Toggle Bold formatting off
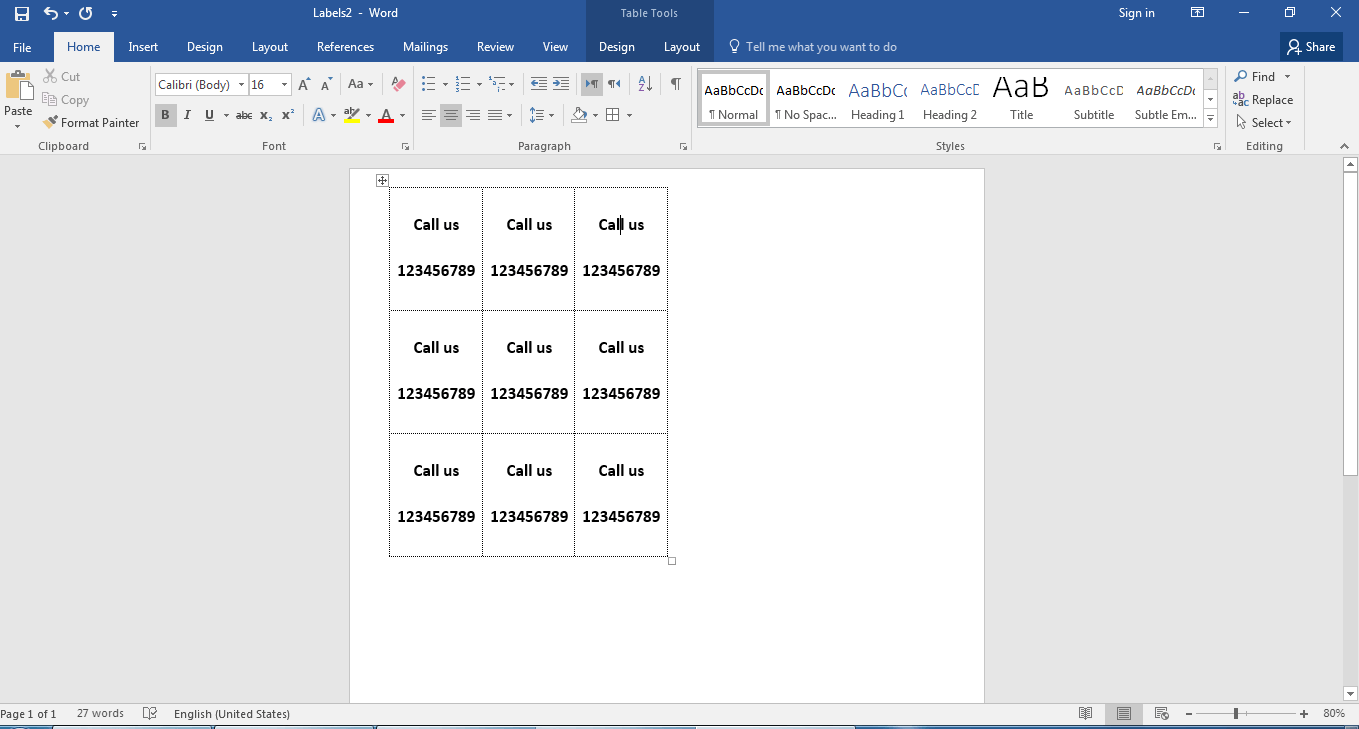The width and height of the screenshot is (1359, 729). pyautogui.click(x=165, y=115)
